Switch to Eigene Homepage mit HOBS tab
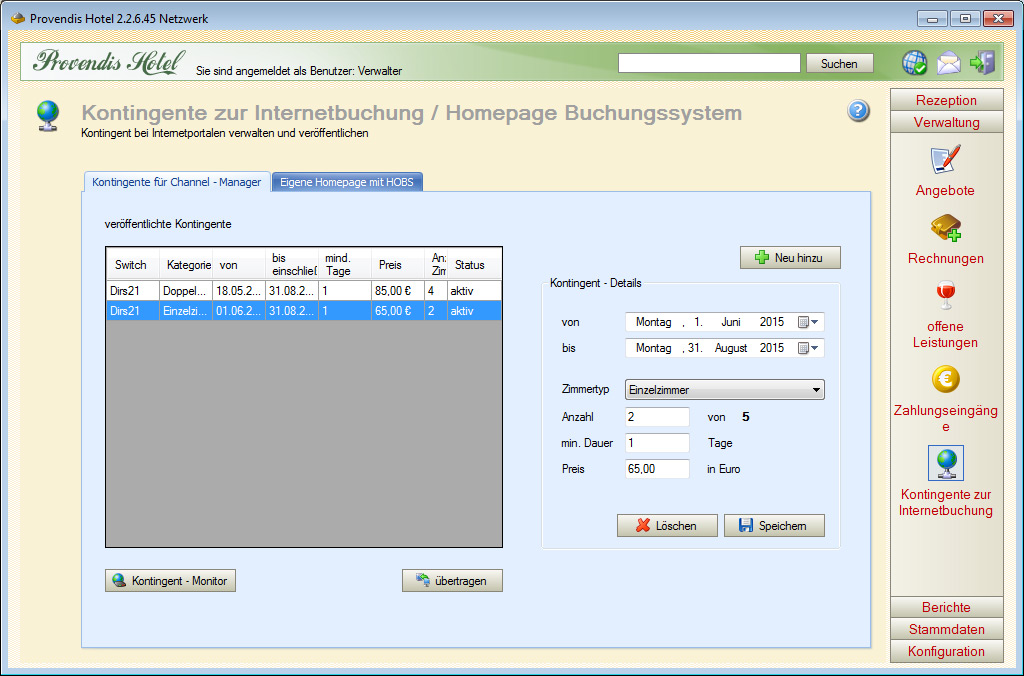The height and width of the screenshot is (676, 1024). [348, 182]
